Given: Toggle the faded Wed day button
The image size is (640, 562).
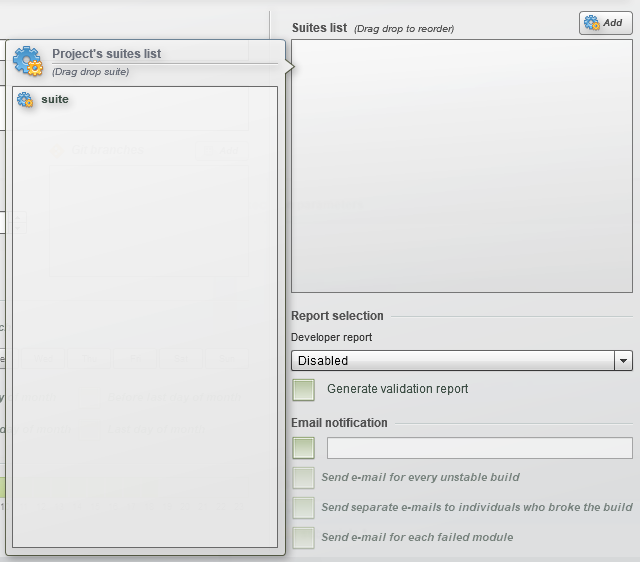Looking at the screenshot, I should [43, 359].
